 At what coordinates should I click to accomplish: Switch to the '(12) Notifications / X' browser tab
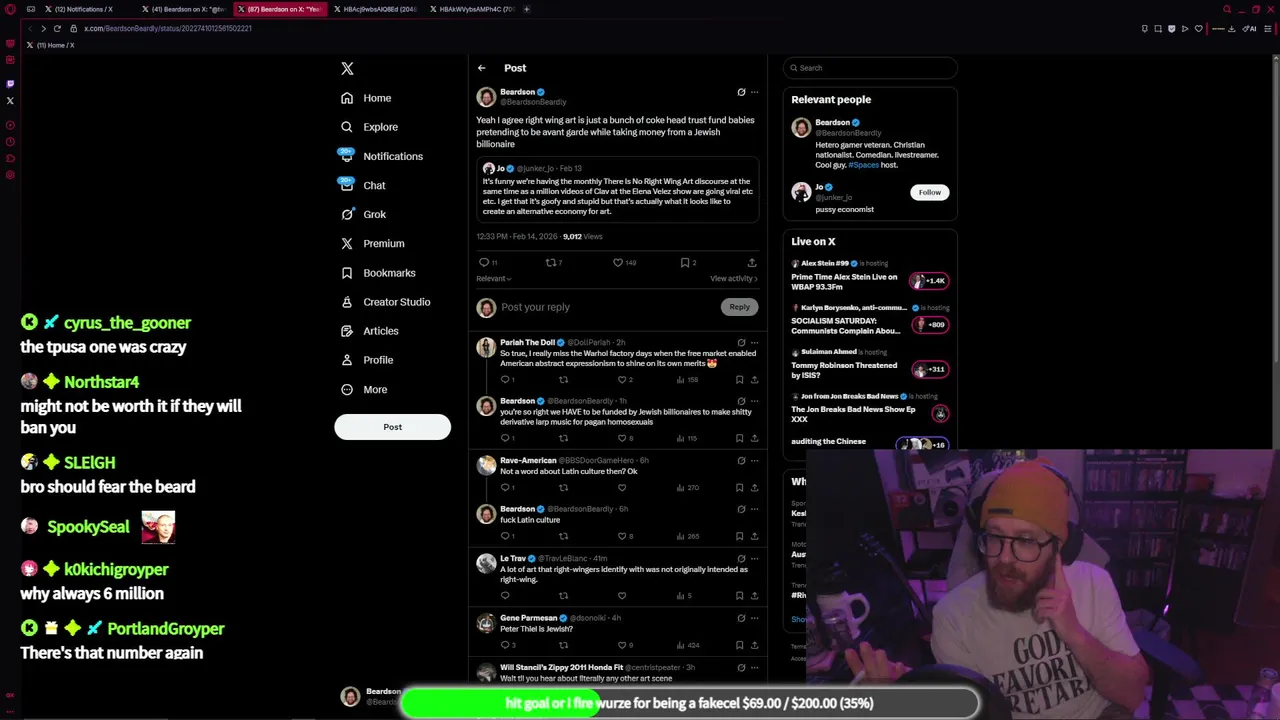(85, 9)
